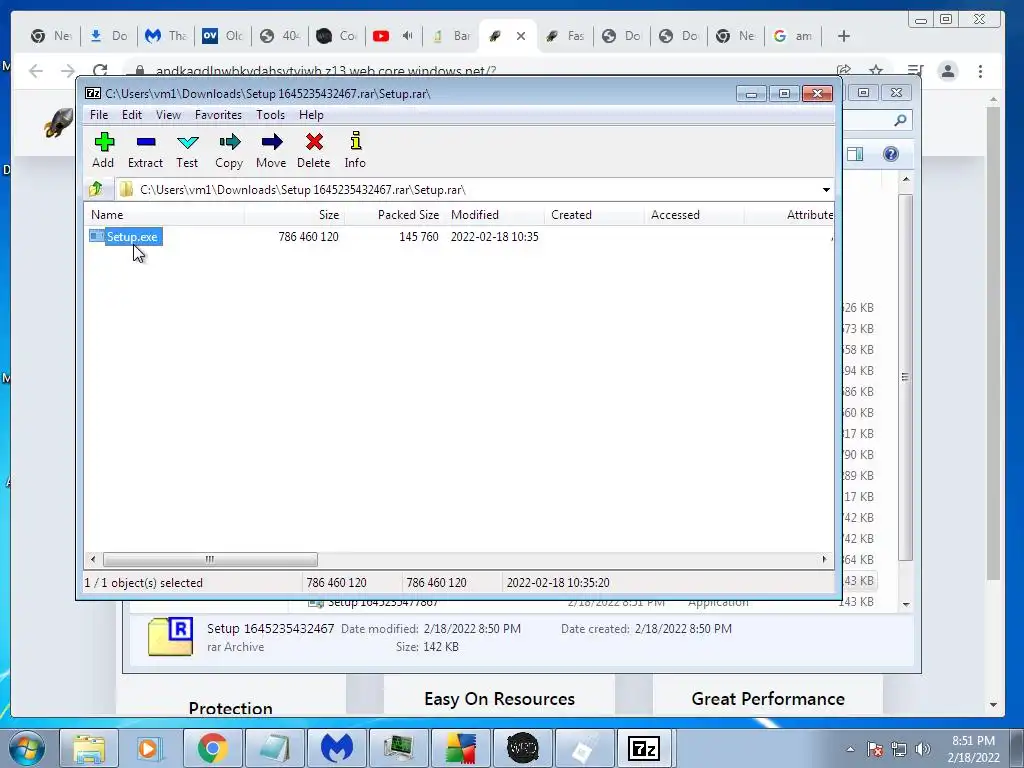Sort by the Created column header
The height and width of the screenshot is (768, 1024).
coord(594,215)
